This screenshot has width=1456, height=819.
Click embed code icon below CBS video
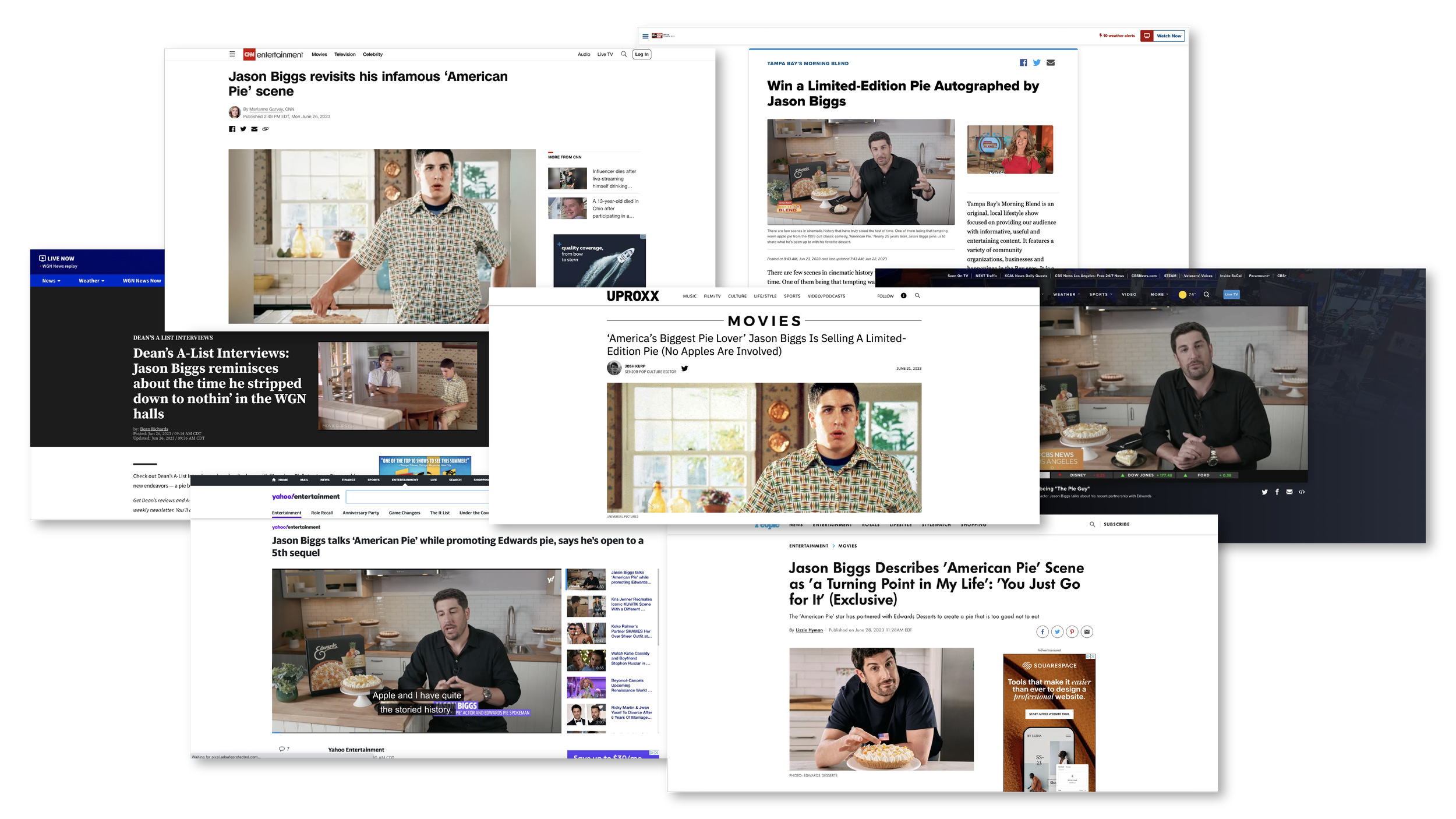point(1302,492)
